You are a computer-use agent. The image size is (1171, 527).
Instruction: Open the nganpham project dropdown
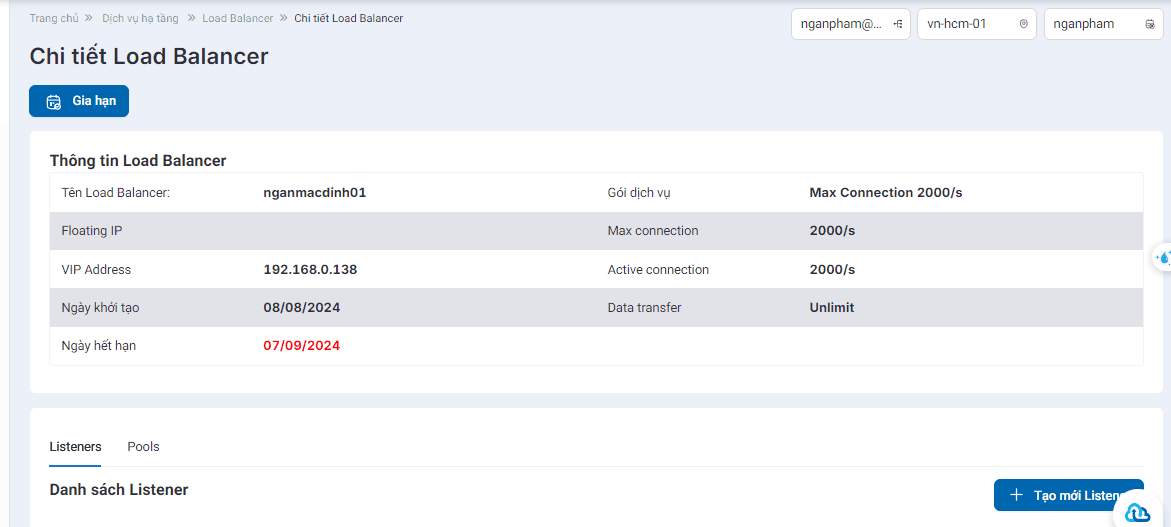[1103, 24]
